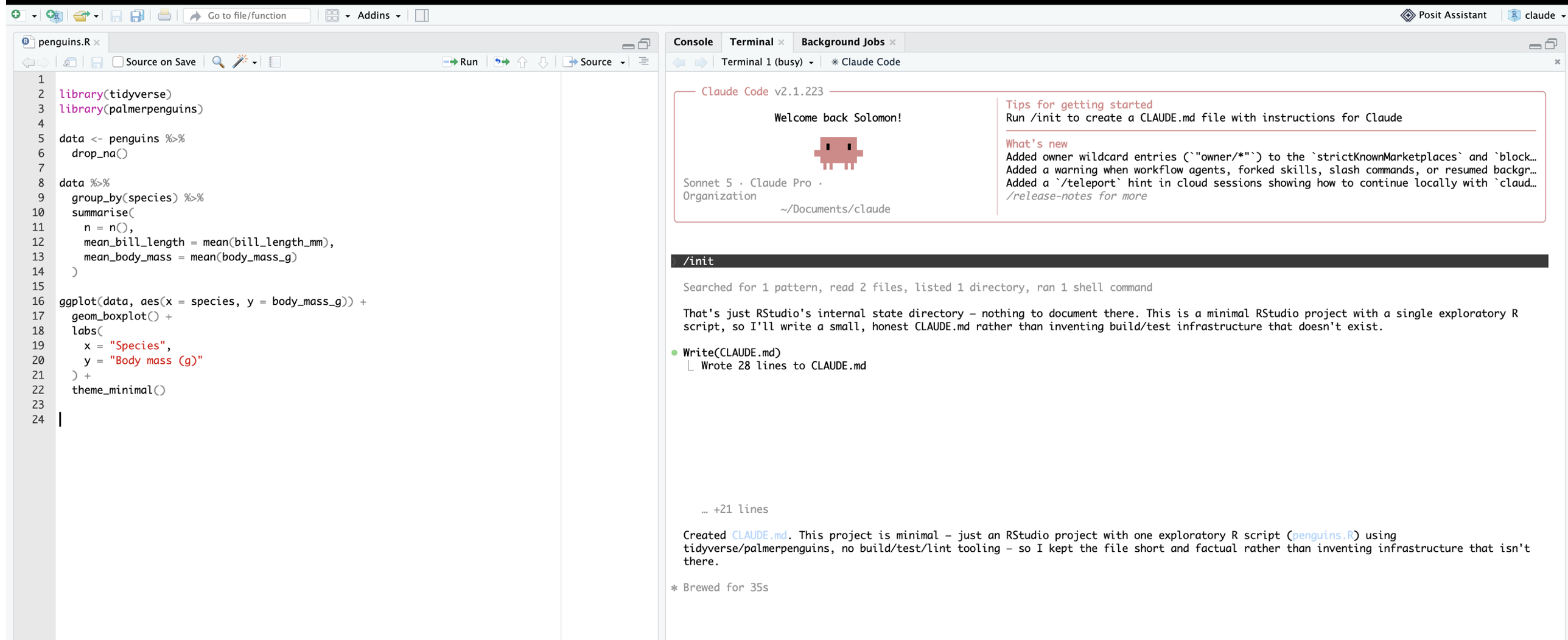Click the /init command prompt line
The image size is (1568, 640).
click(1109, 260)
